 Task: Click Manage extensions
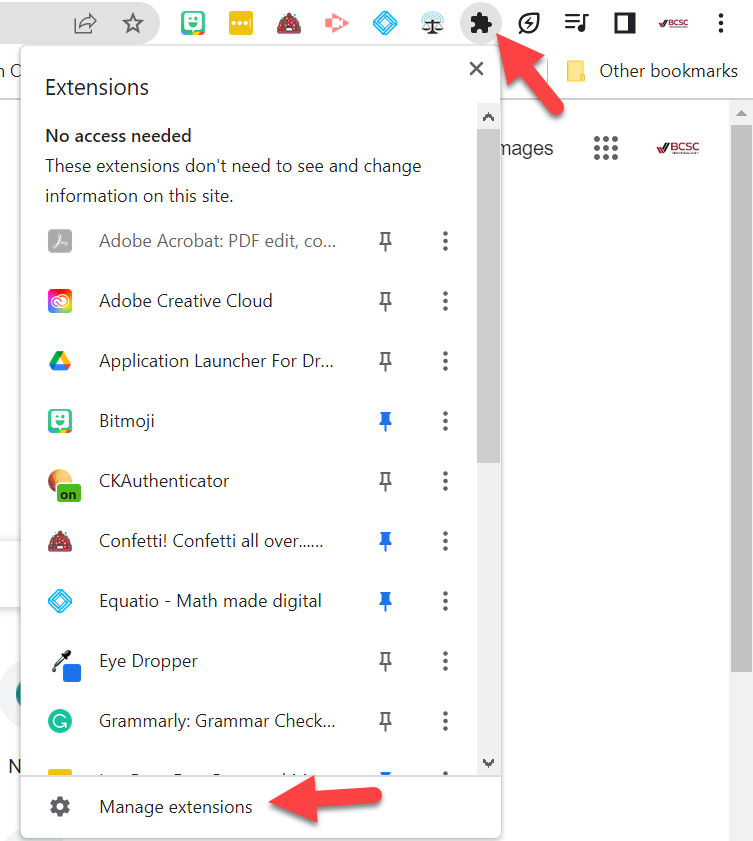click(176, 807)
